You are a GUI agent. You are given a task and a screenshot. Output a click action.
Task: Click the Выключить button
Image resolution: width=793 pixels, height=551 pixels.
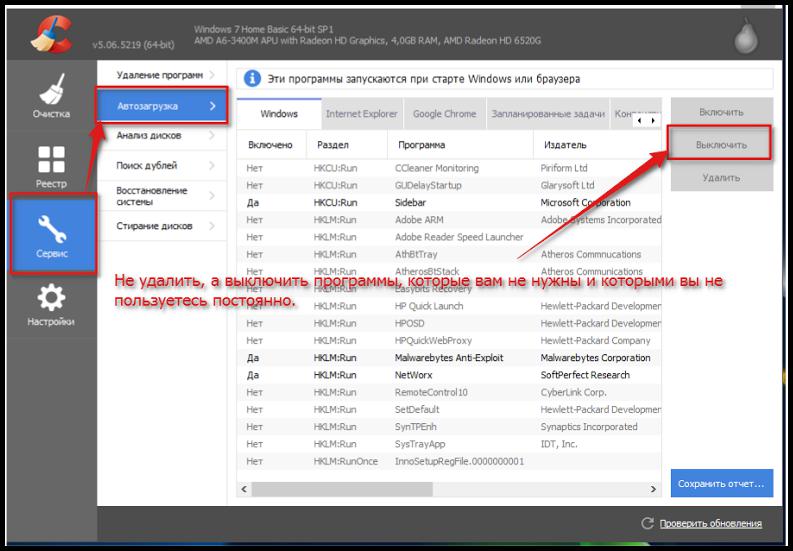point(721,144)
